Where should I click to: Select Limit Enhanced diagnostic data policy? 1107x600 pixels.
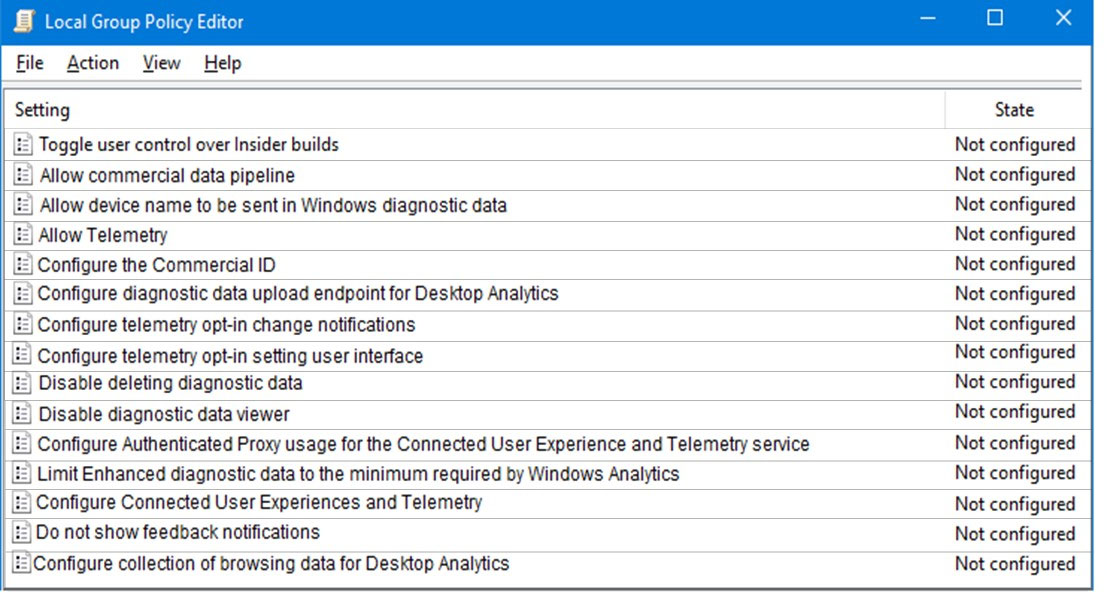tap(358, 474)
